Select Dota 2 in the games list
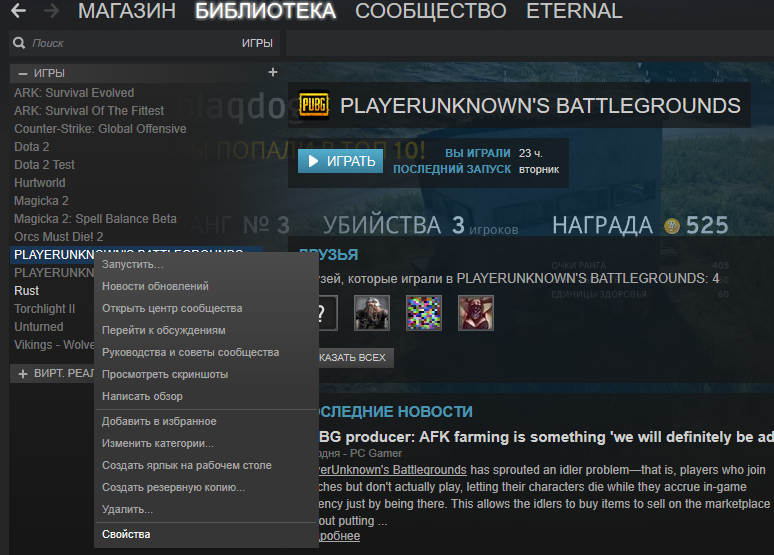The image size is (774, 555). (x=32, y=147)
